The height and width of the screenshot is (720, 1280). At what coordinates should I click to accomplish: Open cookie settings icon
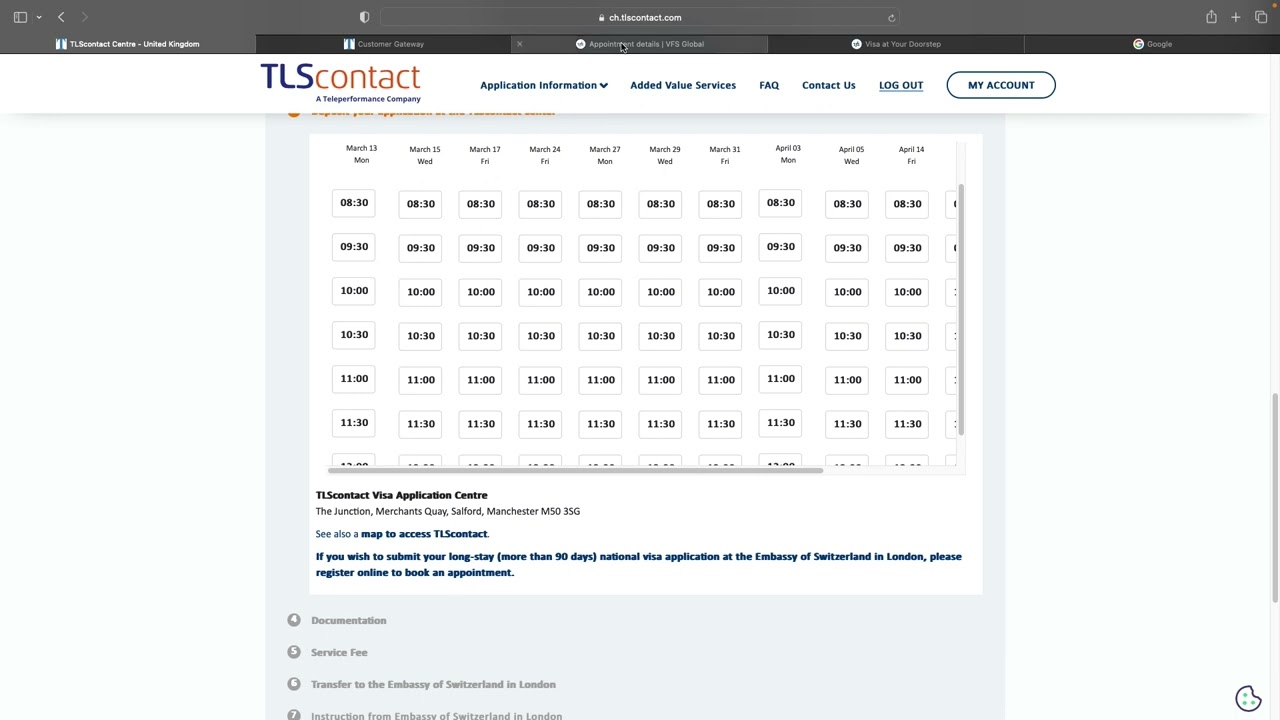(1248, 698)
